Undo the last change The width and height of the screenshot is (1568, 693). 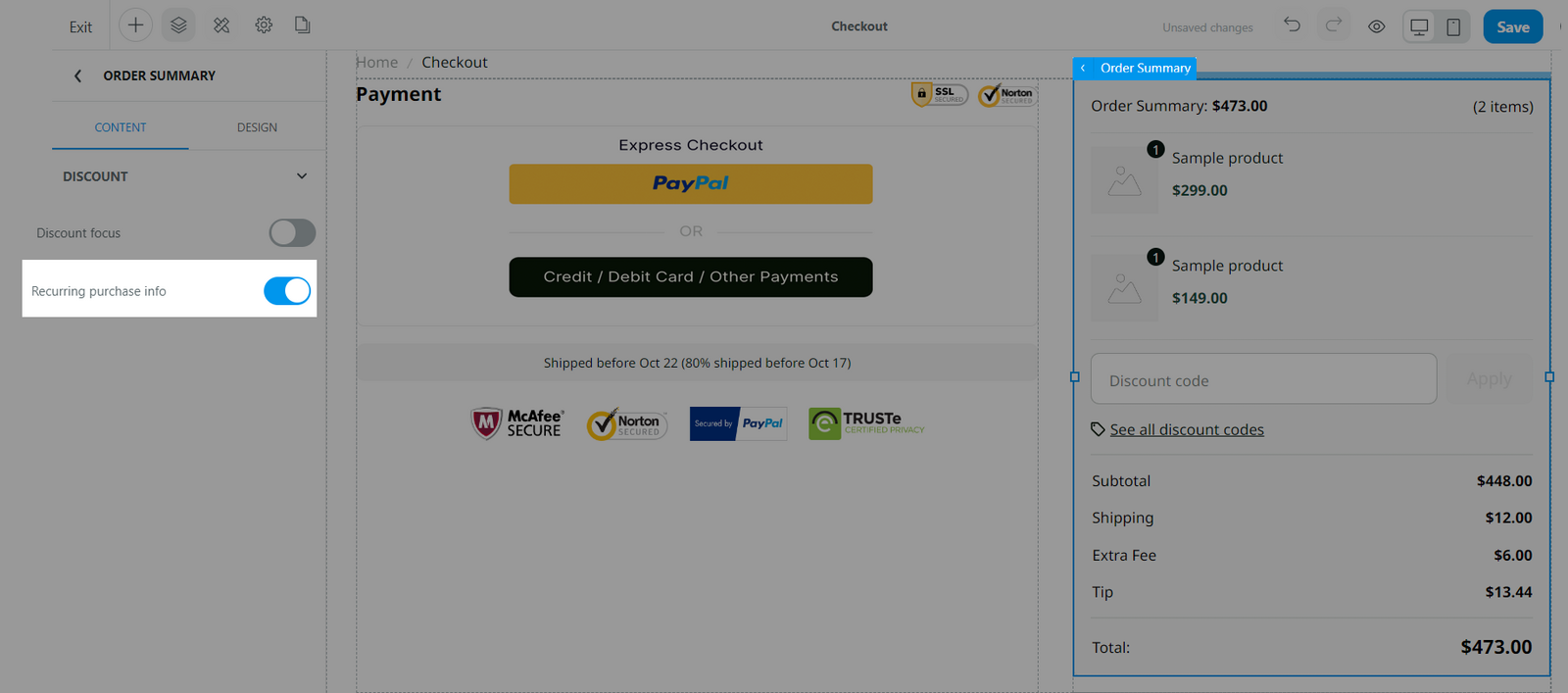coord(1293,25)
